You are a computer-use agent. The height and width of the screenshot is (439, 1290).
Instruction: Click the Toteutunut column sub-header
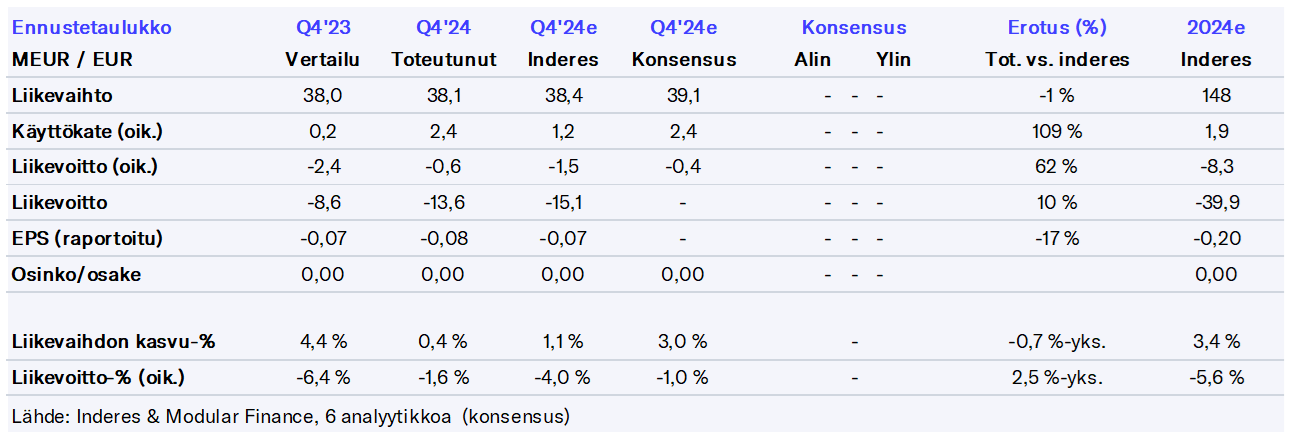click(x=444, y=60)
